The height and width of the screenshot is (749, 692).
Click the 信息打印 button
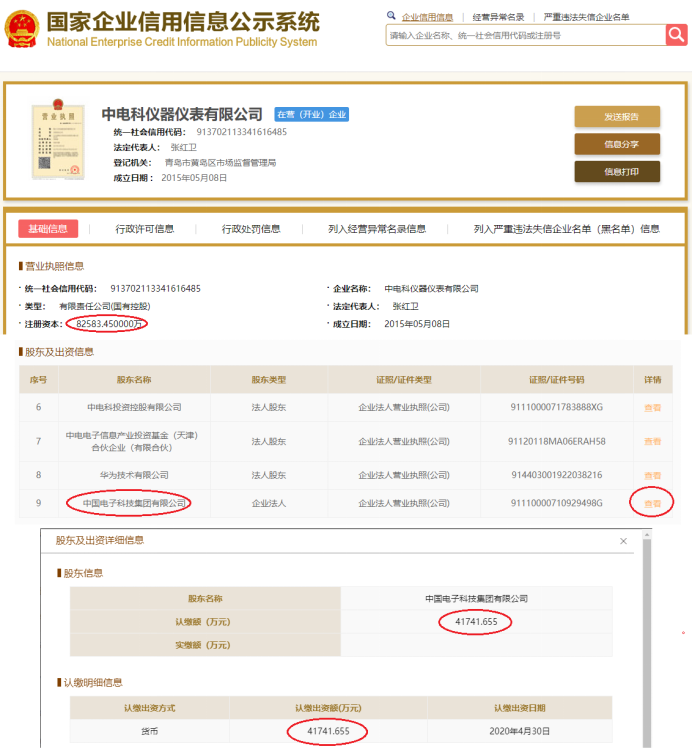(617, 171)
